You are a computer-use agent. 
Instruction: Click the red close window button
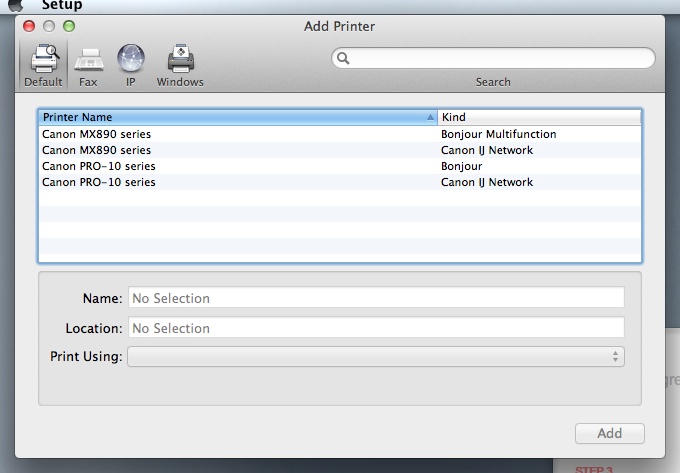tap(30, 26)
